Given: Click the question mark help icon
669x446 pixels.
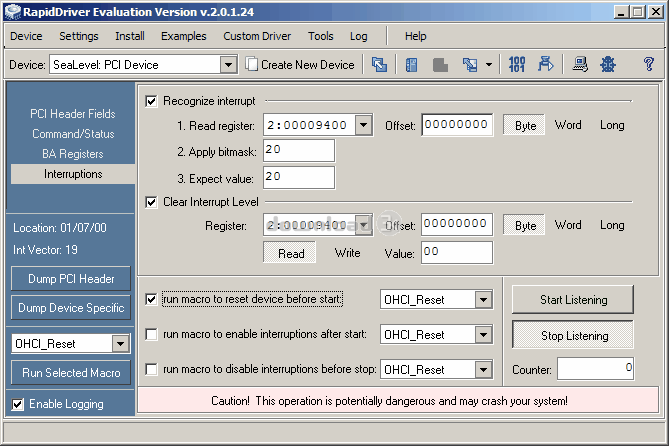Looking at the screenshot, I should pyautogui.click(x=648, y=65).
